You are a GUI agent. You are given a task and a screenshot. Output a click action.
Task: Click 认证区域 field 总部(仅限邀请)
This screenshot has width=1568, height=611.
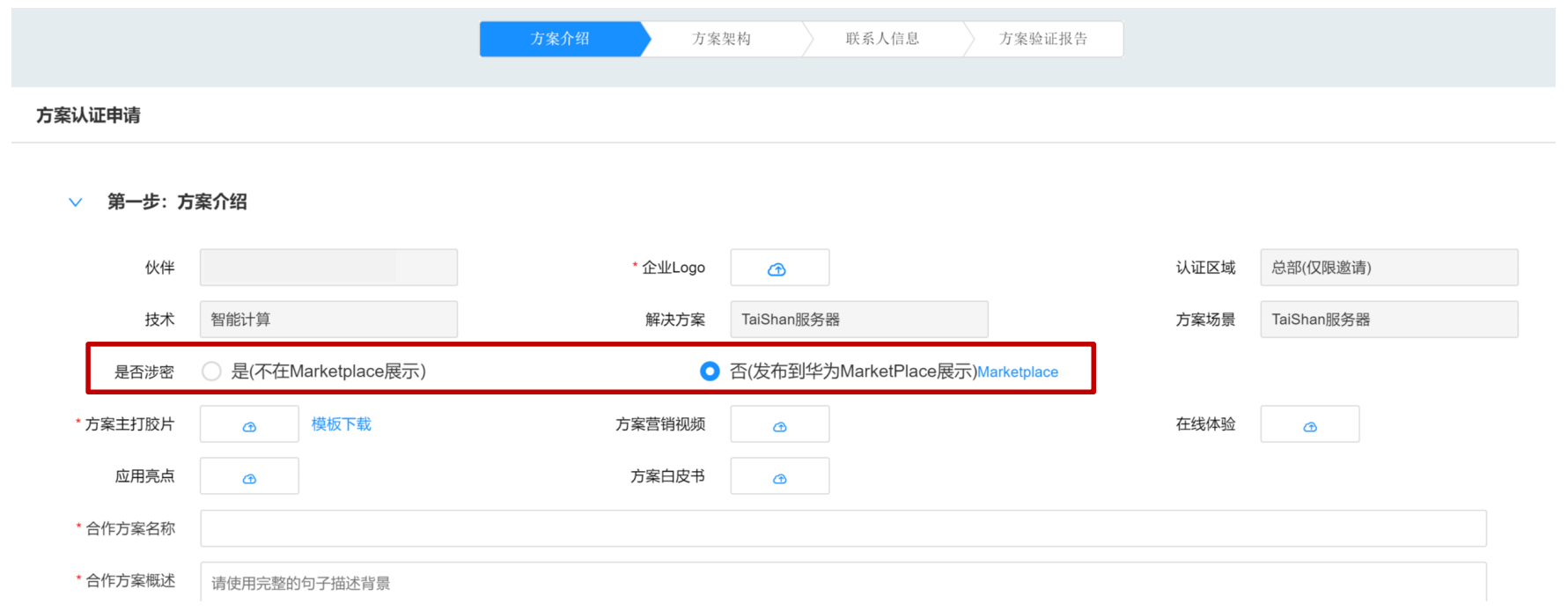tap(1389, 268)
